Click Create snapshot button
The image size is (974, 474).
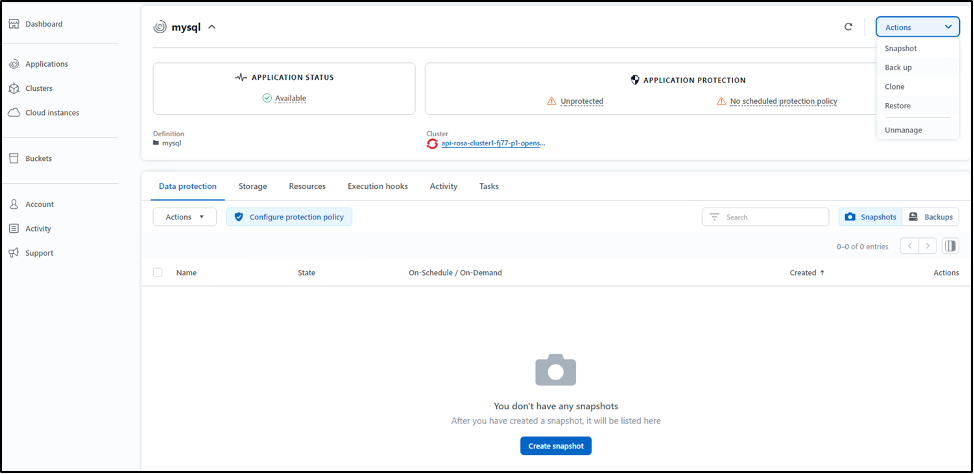(x=556, y=446)
